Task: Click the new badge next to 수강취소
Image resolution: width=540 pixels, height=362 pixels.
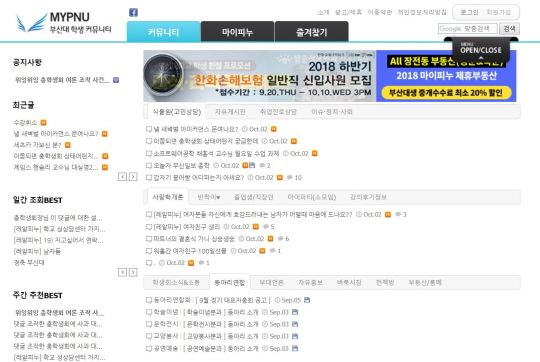Action: tap(43, 123)
